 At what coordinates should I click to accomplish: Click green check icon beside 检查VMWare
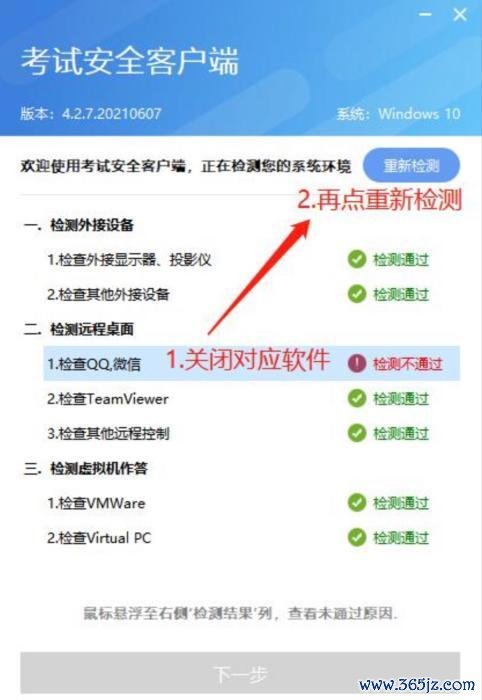tap(357, 503)
